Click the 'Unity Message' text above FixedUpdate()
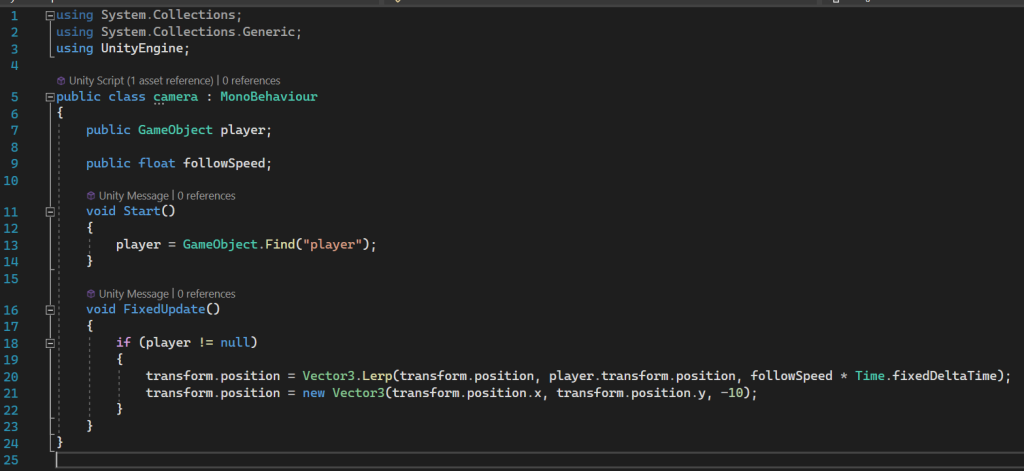 (x=134, y=294)
